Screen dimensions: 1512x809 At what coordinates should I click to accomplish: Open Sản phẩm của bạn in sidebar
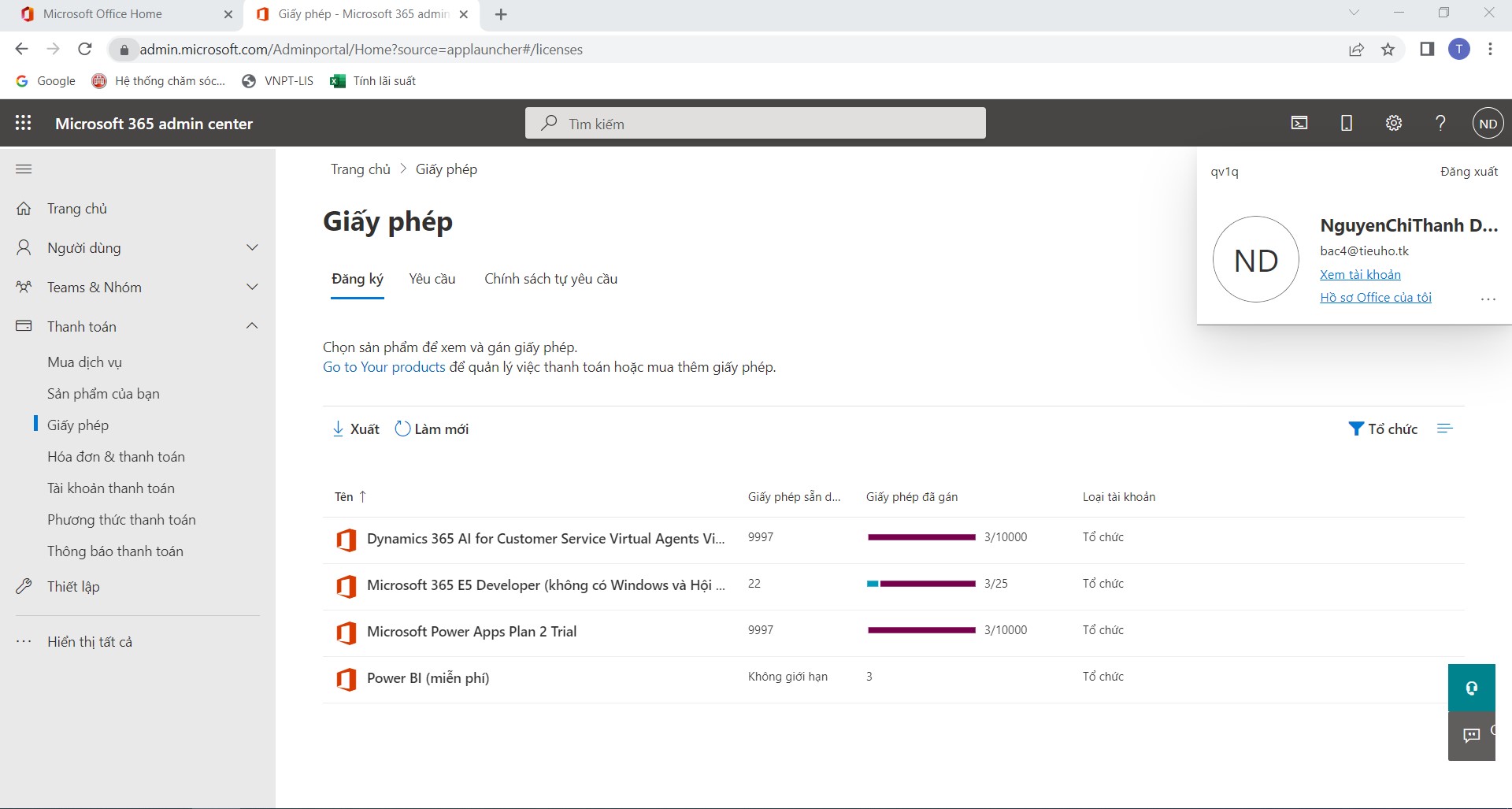click(x=103, y=394)
